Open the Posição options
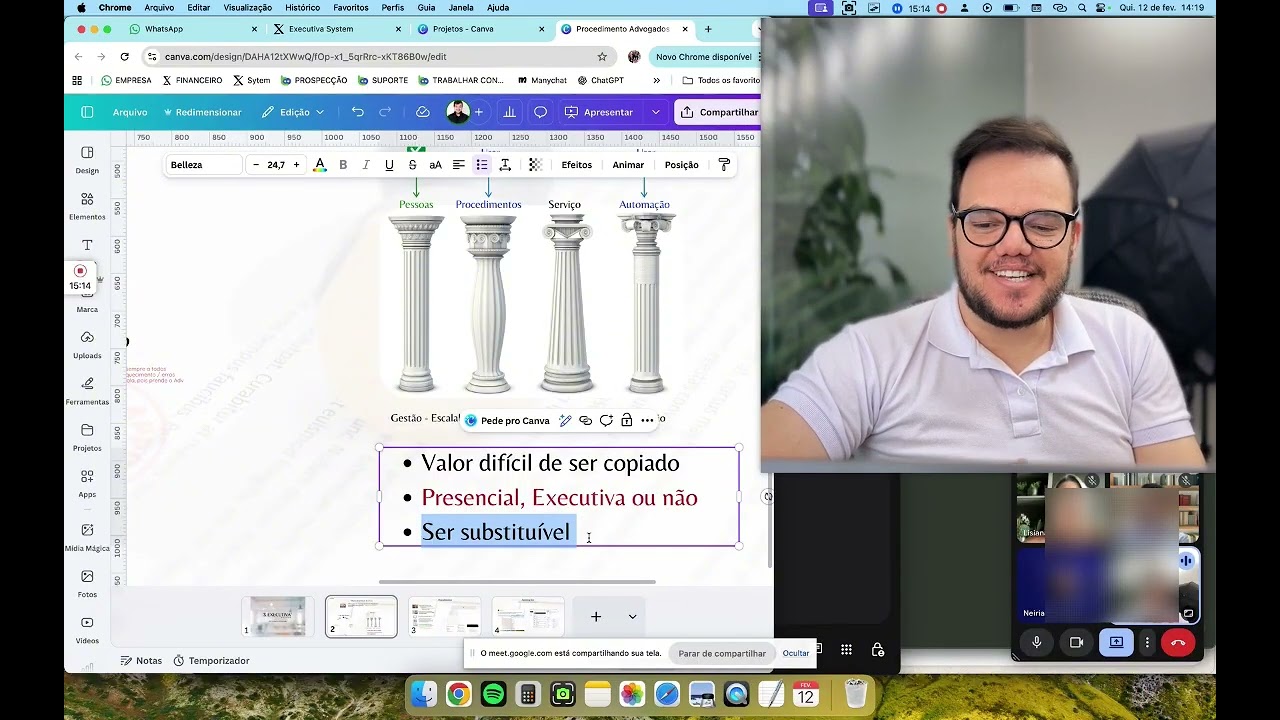Screen dimensions: 1280x720 [682, 165]
